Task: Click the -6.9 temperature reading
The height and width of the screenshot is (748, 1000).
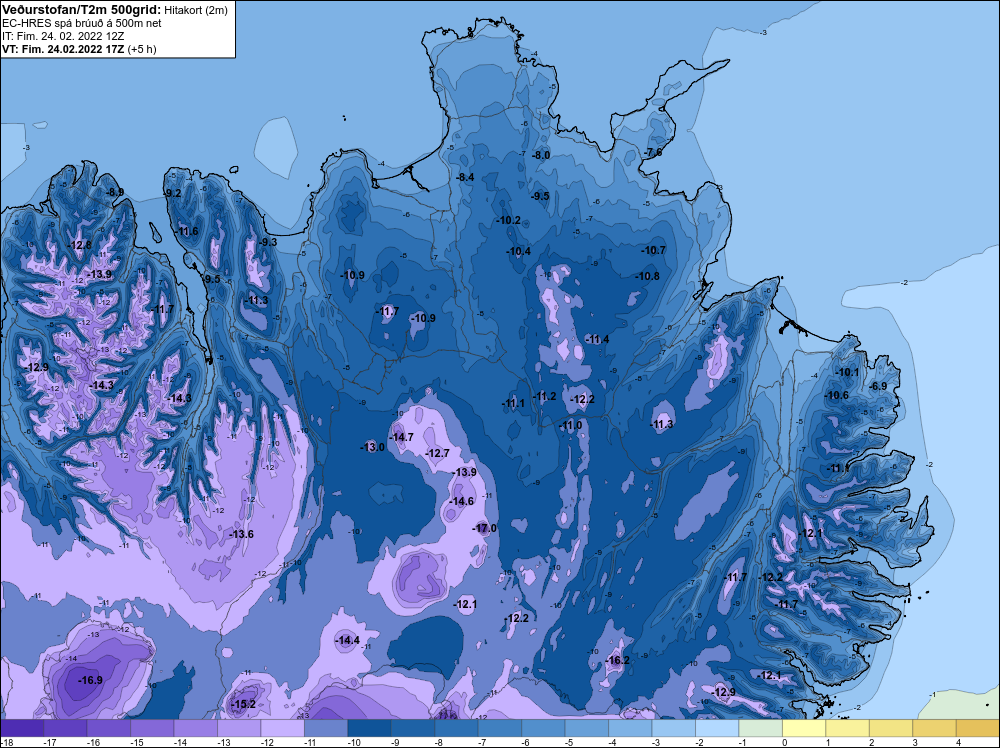Action: (878, 386)
